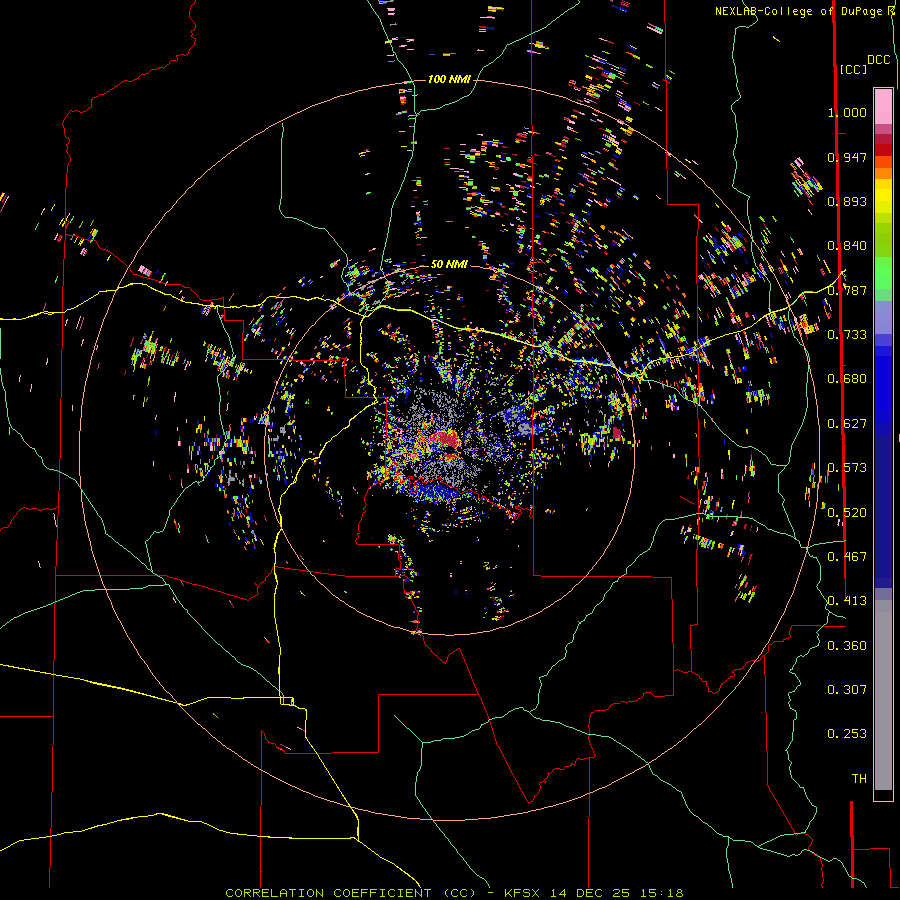Image resolution: width=900 pixels, height=900 pixels.
Task: Click the 0.253 legend value
Action: pos(847,734)
